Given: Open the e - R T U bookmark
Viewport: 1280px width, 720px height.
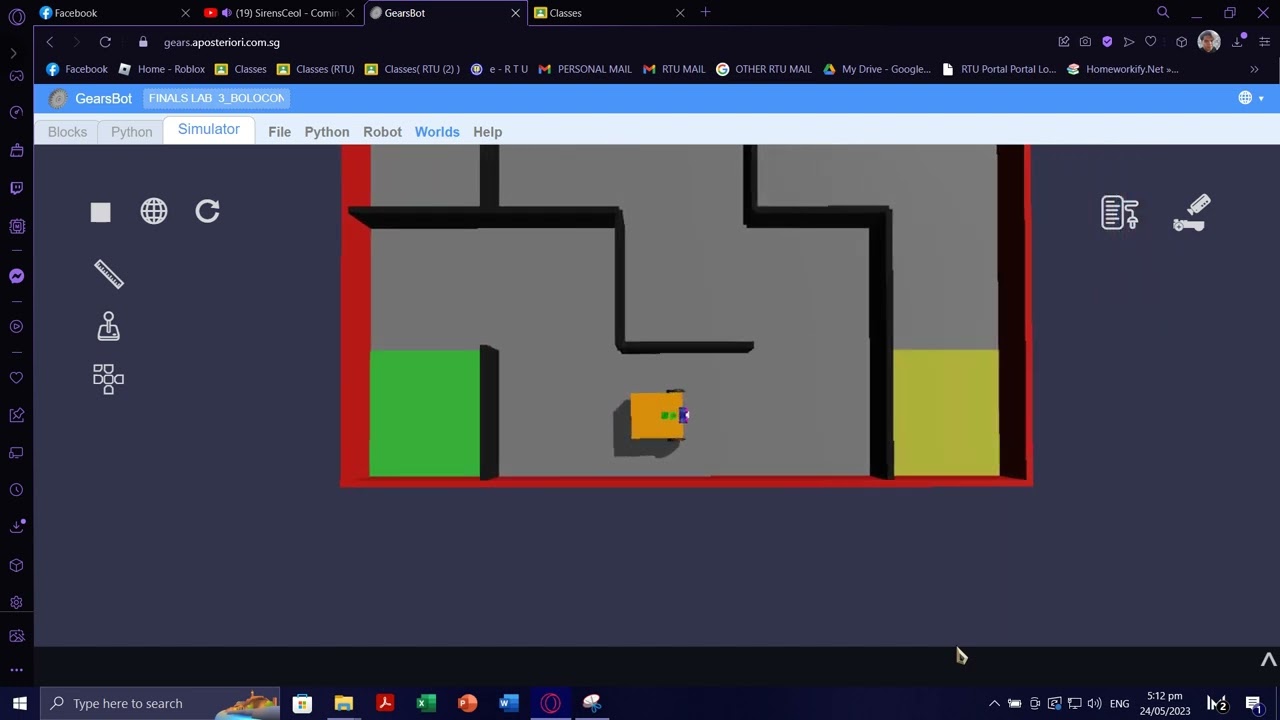Looking at the screenshot, I should [499, 69].
